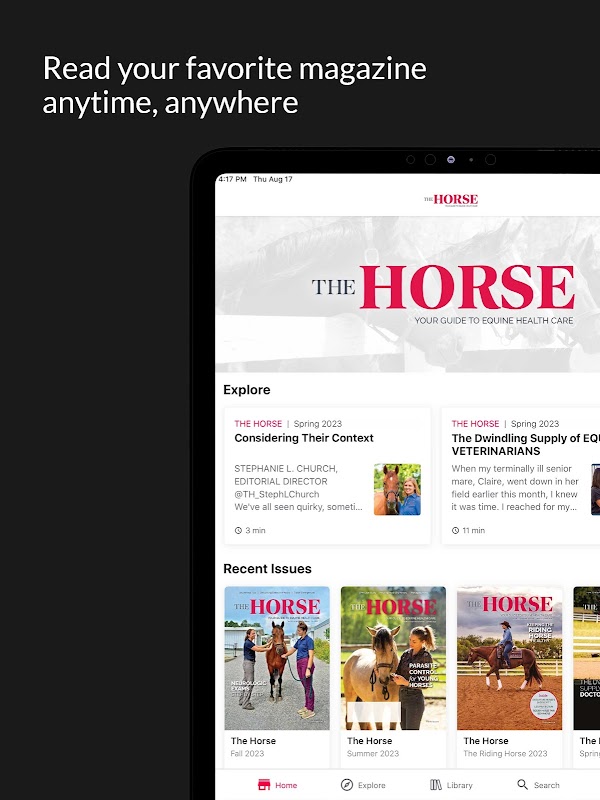Screen dimensions: 600x800
Task: Click "Summer 2023" issue label
Action: (x=373, y=754)
